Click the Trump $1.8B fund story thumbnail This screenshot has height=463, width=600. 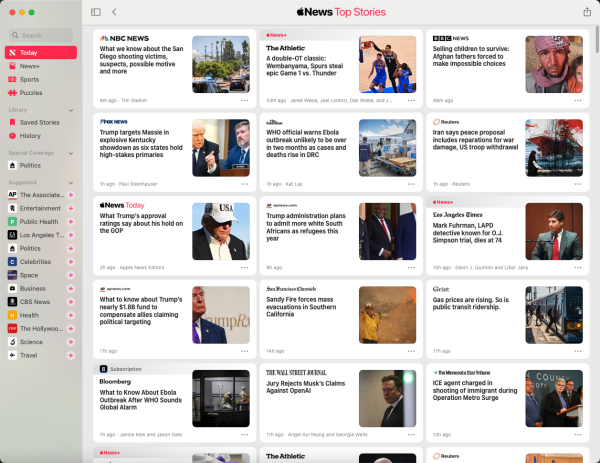pyautogui.click(x=221, y=315)
